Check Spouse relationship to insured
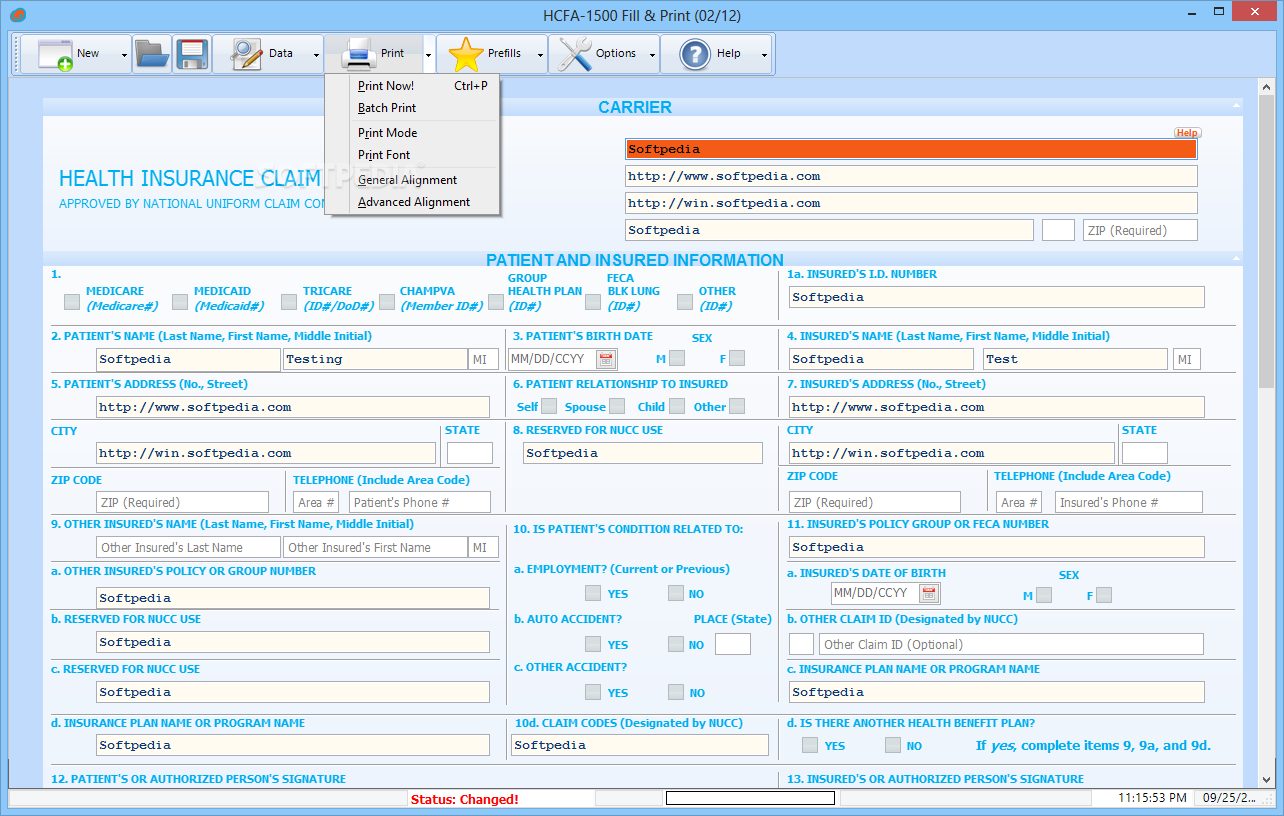The height and width of the screenshot is (816, 1284). point(617,406)
